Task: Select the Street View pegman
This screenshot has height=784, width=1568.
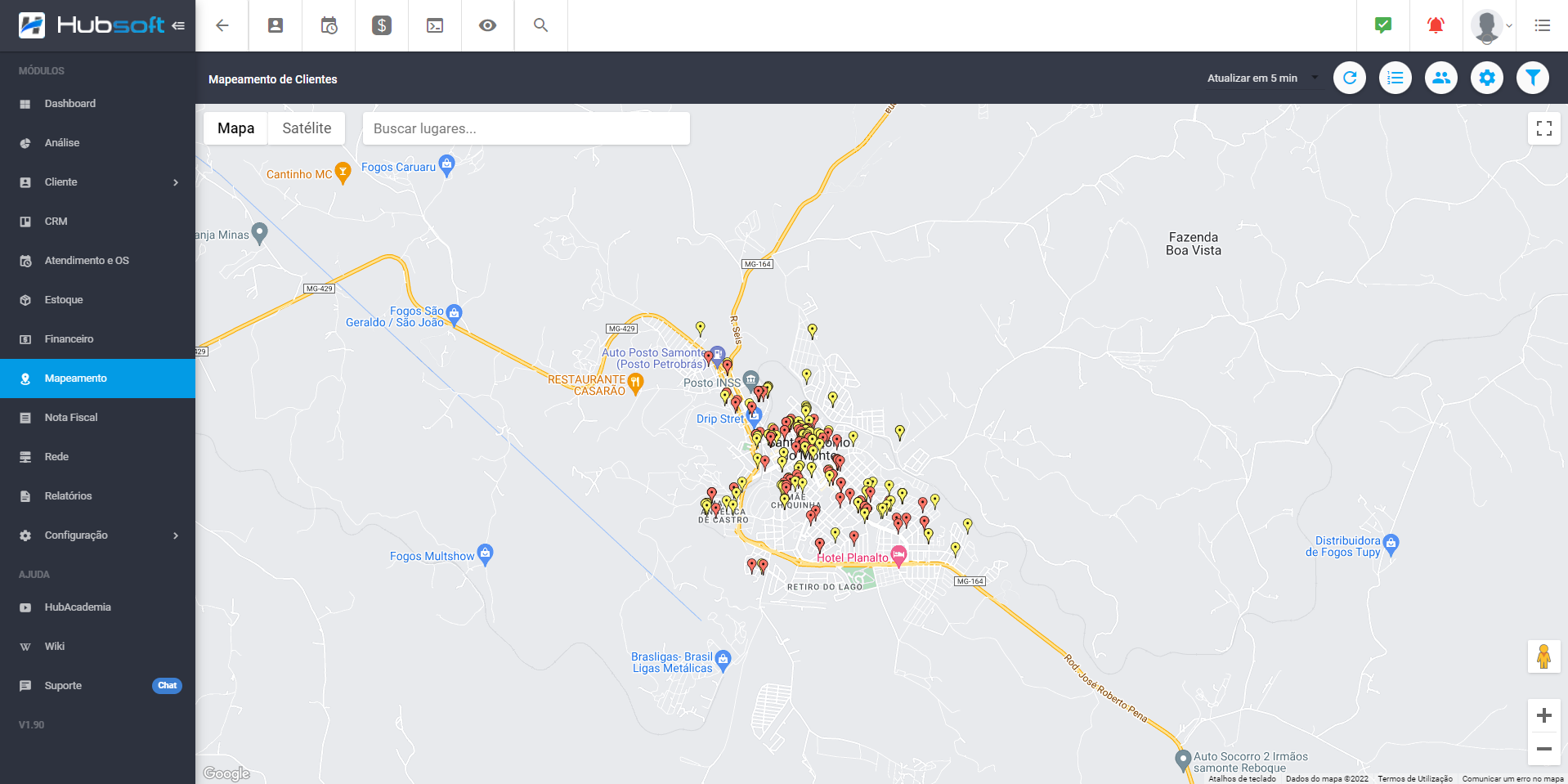Action: click(1544, 656)
